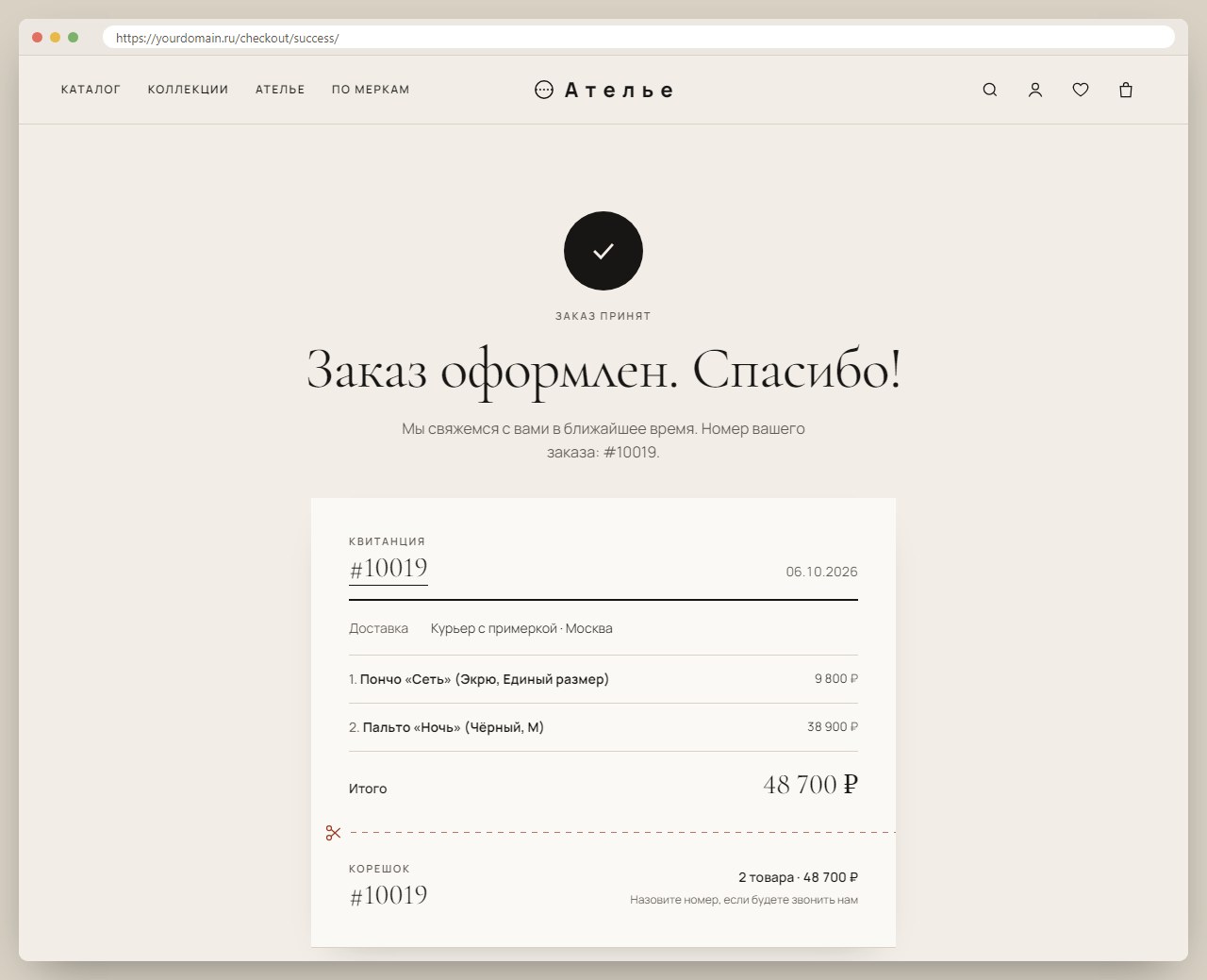Open the По меркам menu item

click(x=371, y=90)
